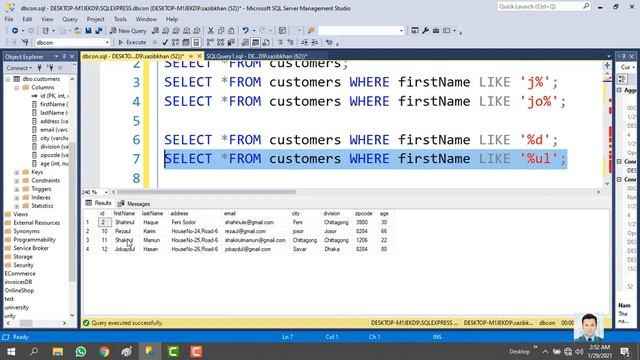Click the wrench Properties icon in toolbar
This screenshot has height=360, width=640.
pyautogui.click(x=425, y=31)
